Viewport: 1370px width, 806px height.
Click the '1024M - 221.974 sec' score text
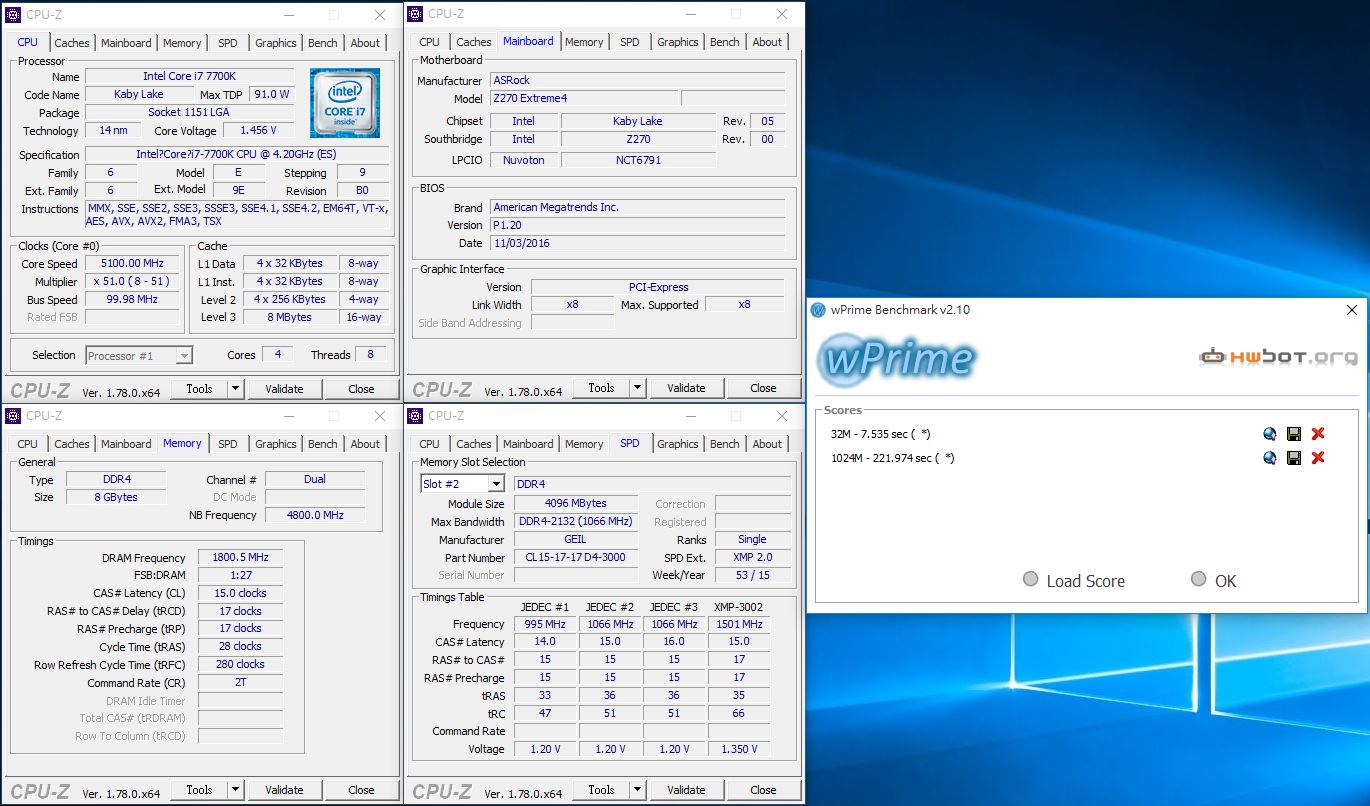pos(892,458)
